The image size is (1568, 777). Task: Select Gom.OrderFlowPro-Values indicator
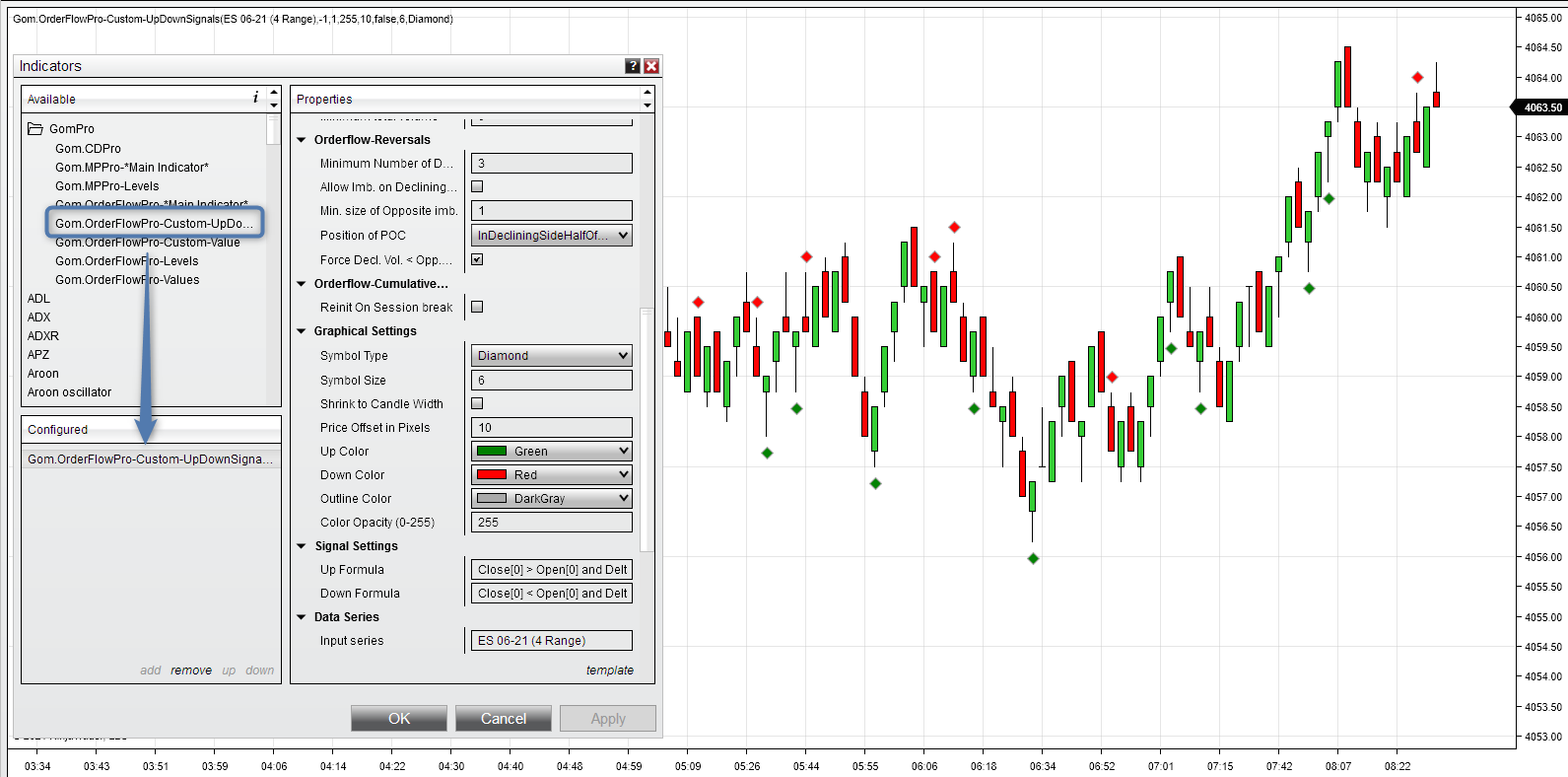pyautogui.click(x=127, y=280)
